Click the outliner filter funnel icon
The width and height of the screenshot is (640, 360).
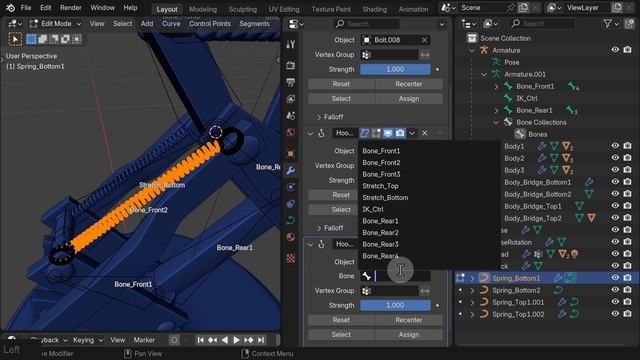point(607,24)
